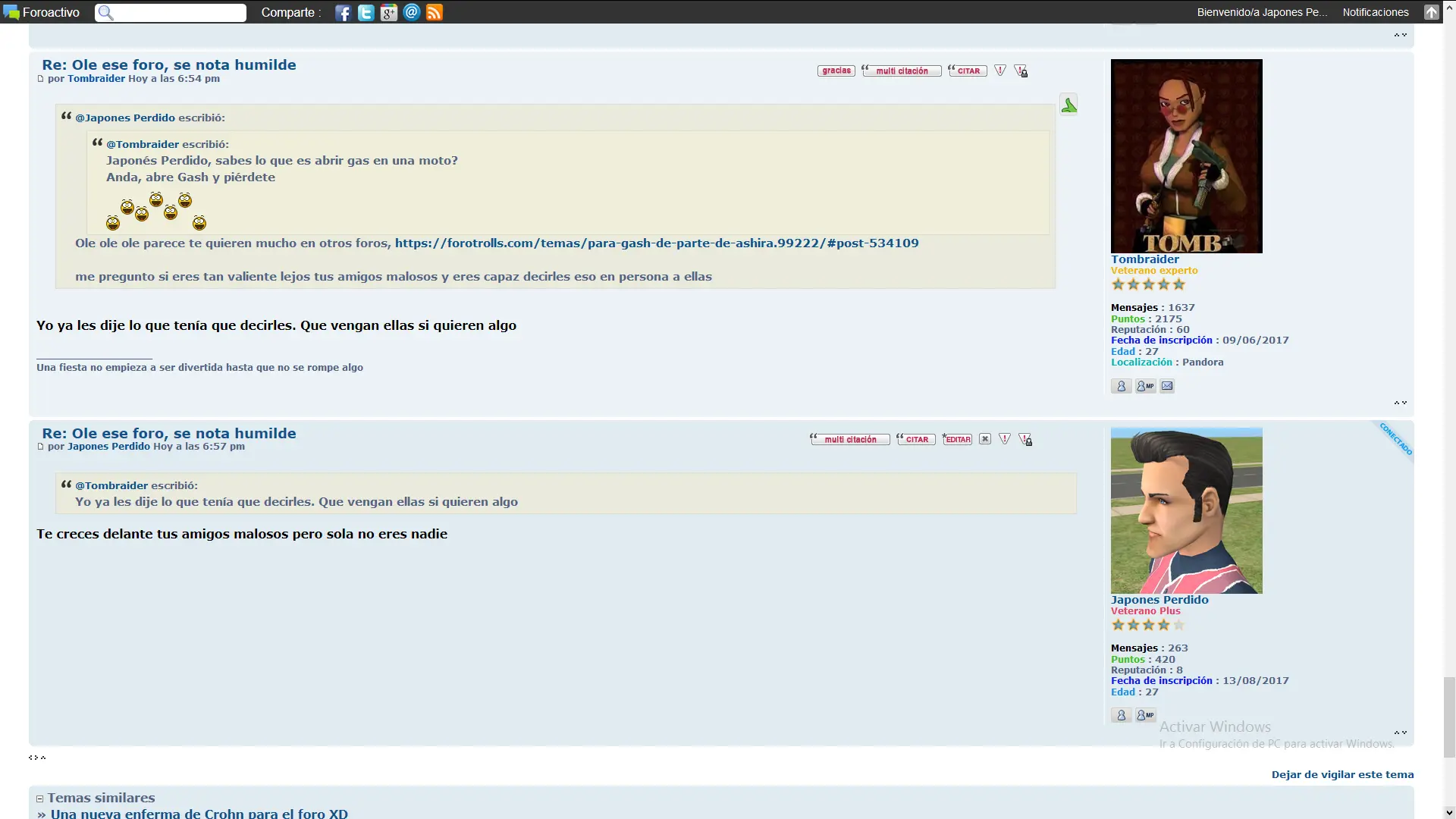The height and width of the screenshot is (819, 1456).
Task: Click 'Localización : Pandora' text
Action: tap(1167, 362)
